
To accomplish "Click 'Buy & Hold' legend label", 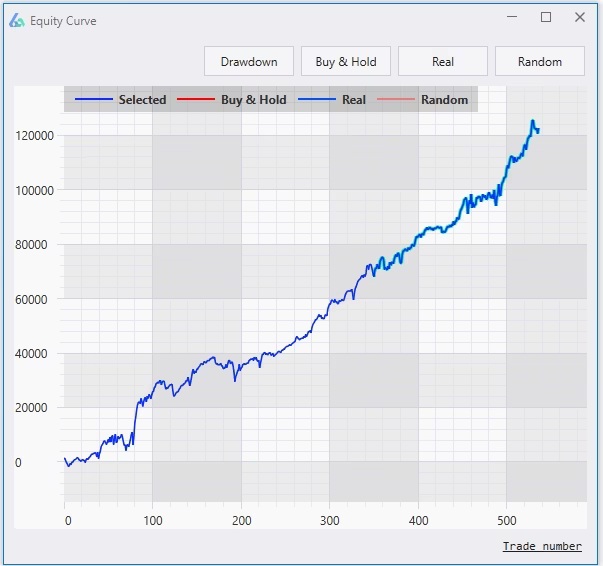I will click(253, 100).
